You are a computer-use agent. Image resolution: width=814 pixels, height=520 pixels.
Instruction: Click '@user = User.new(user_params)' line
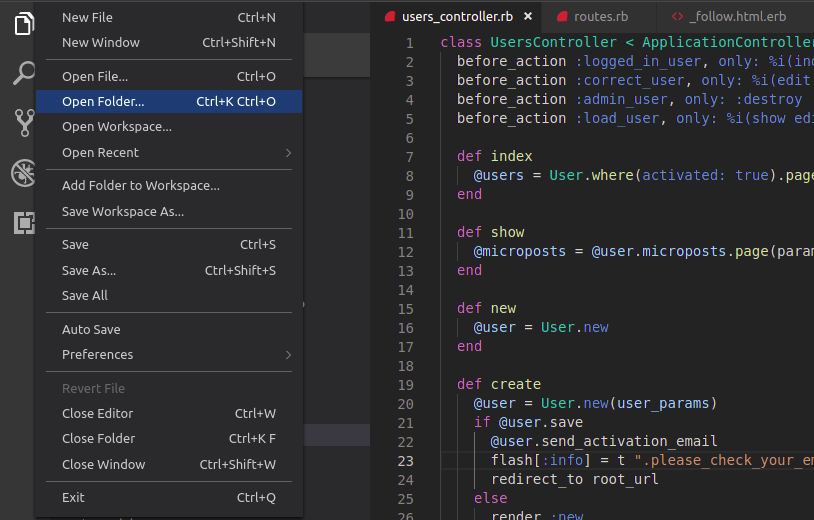pyautogui.click(x=595, y=403)
